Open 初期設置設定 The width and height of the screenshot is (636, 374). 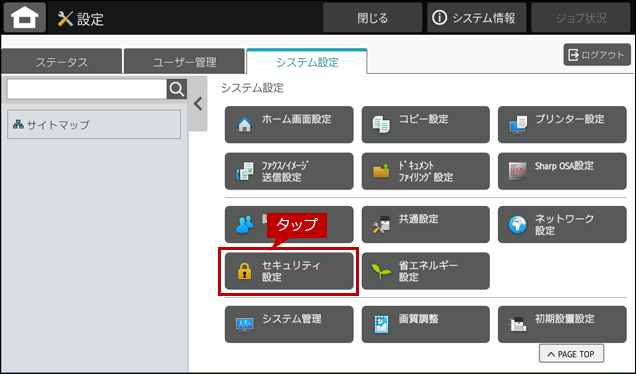point(562,324)
